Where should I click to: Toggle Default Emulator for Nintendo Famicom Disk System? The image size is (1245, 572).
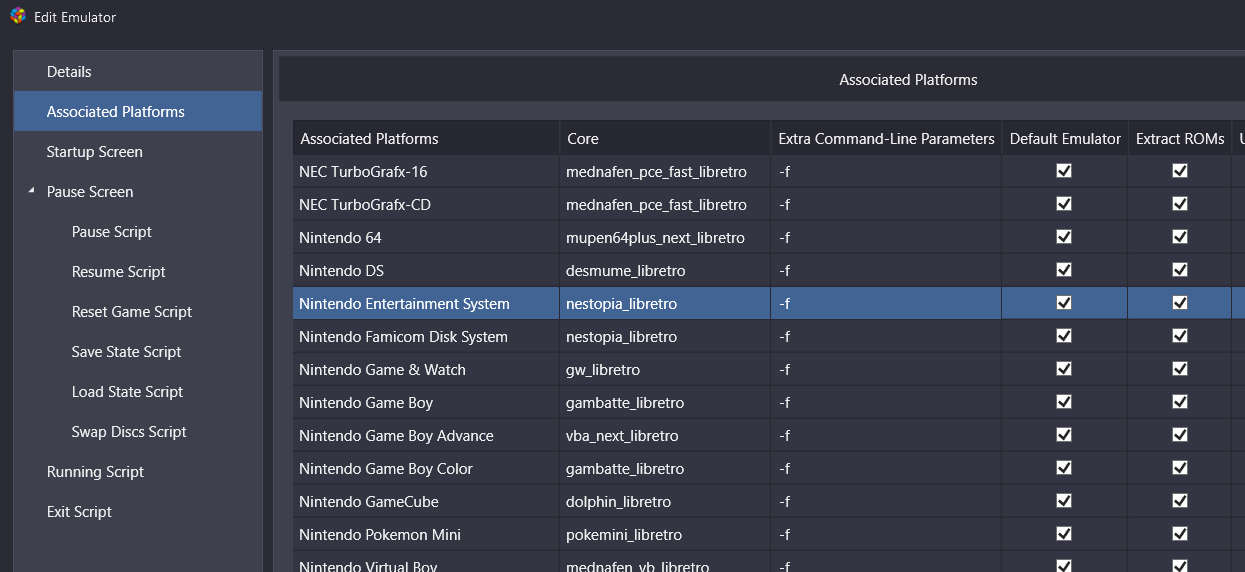point(1064,336)
